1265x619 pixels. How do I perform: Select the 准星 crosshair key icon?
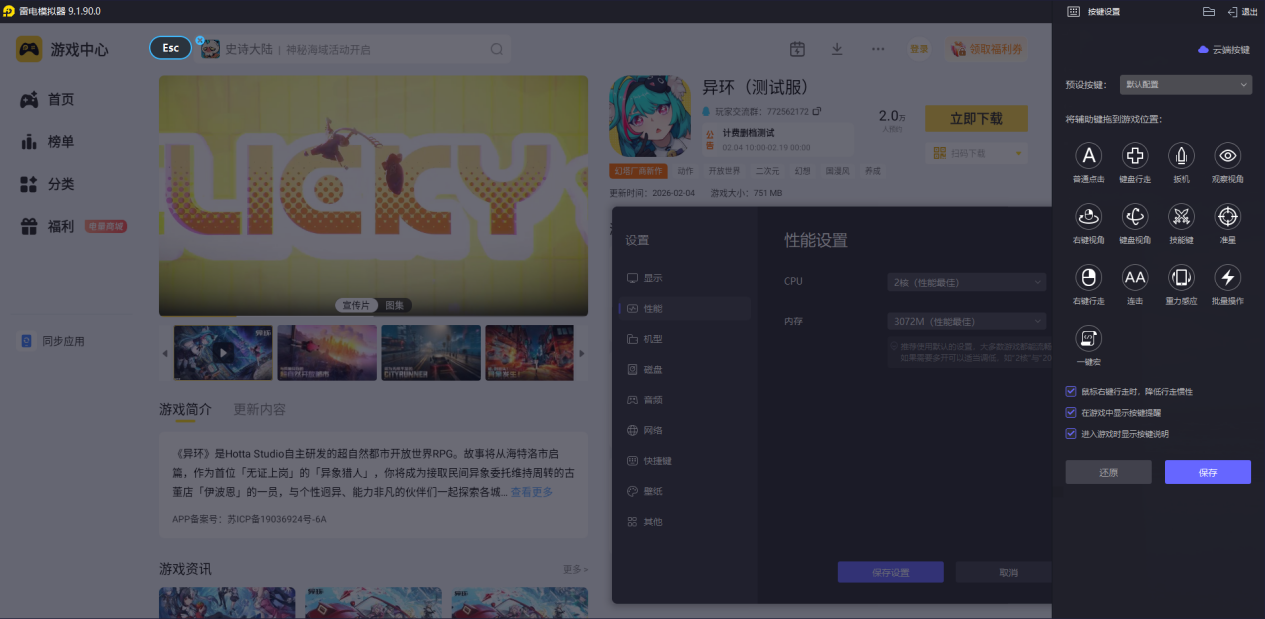[x=1228, y=216]
